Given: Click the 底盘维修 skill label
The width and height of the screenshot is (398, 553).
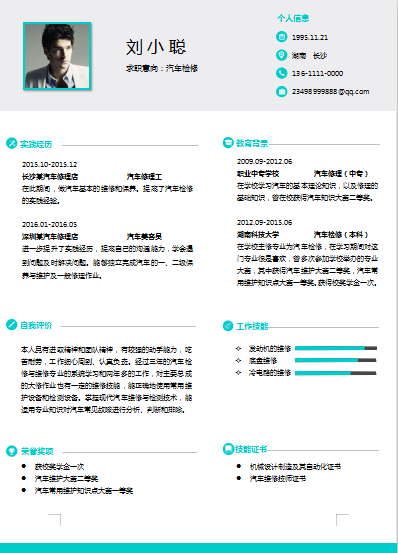Looking at the screenshot, I should click(263, 360).
